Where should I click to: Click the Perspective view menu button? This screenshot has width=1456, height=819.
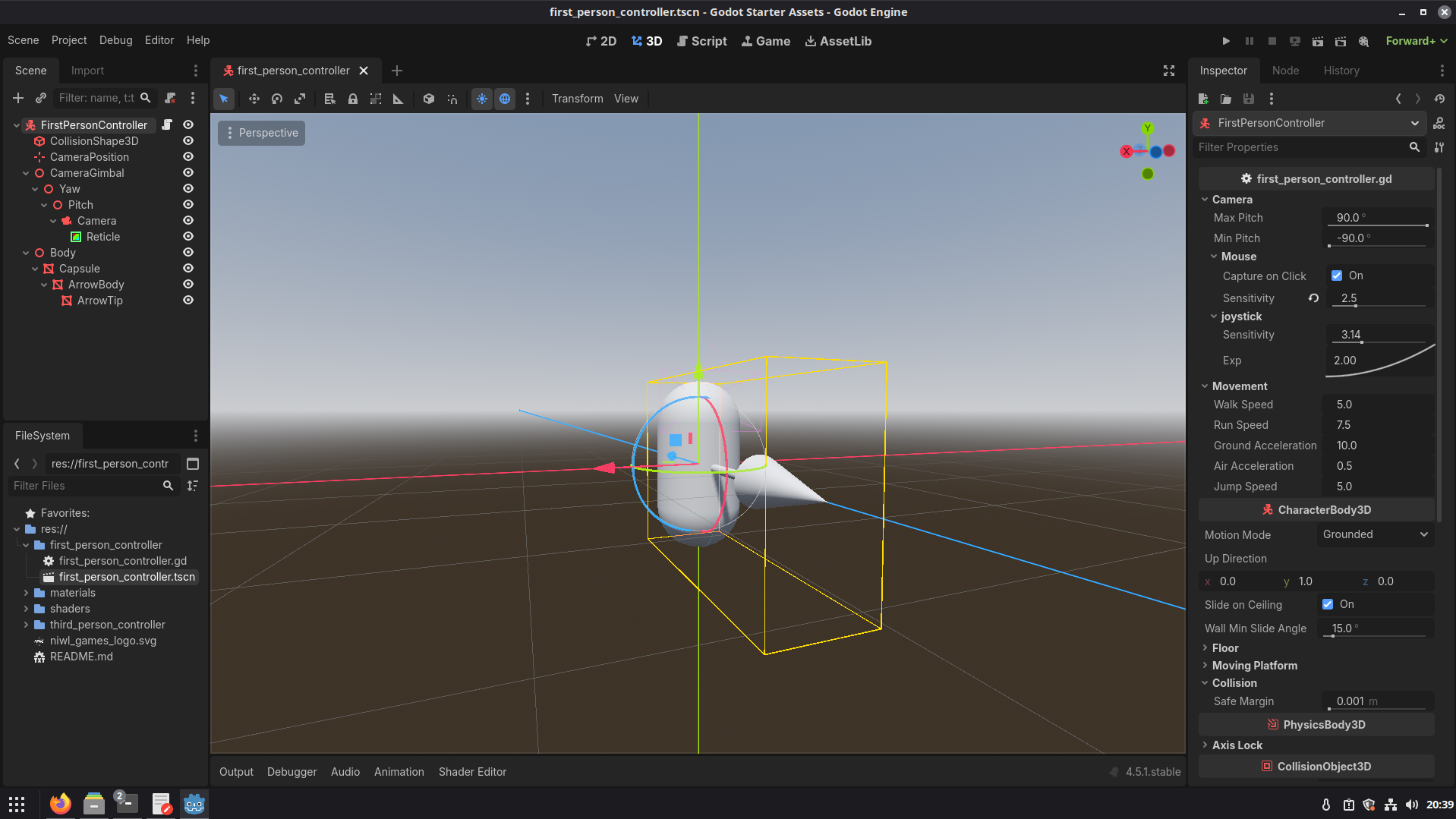[x=262, y=133]
